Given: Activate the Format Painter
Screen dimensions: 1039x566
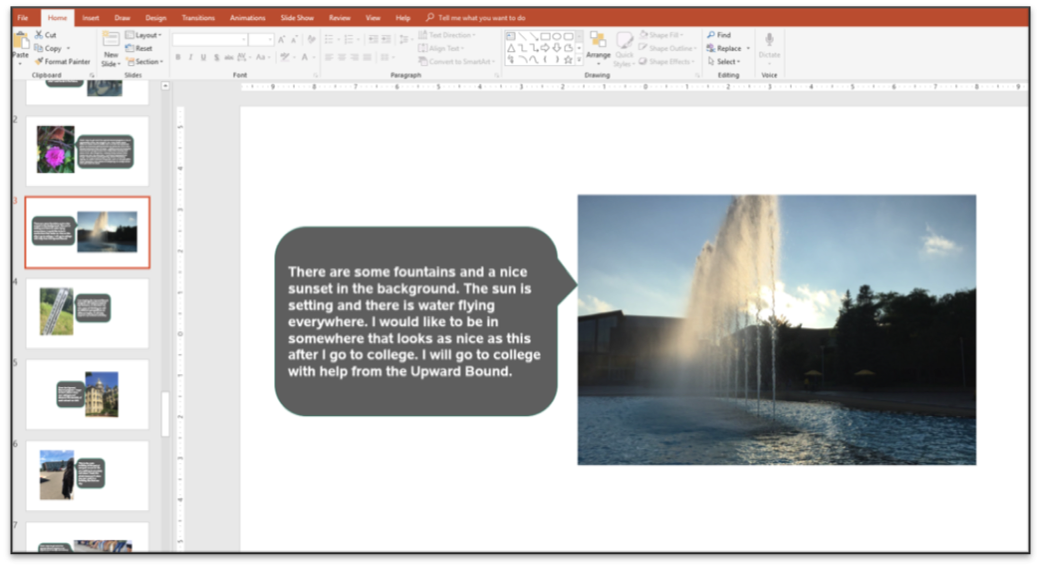Looking at the screenshot, I should [63, 62].
